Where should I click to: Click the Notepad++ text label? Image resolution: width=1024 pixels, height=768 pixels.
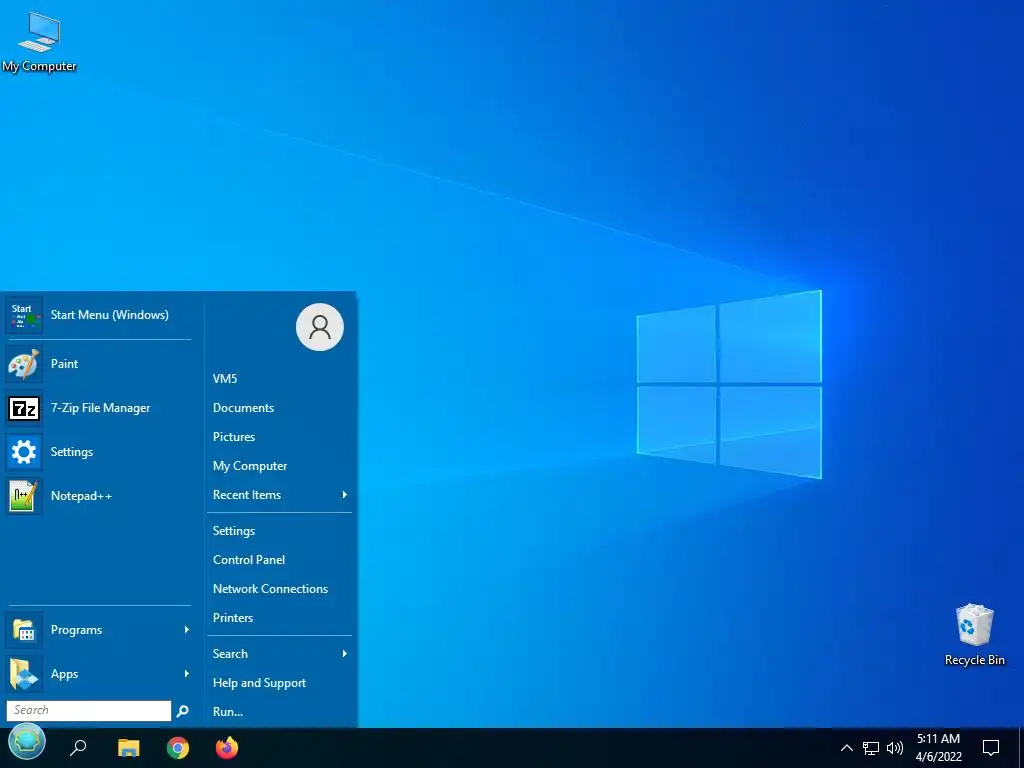tap(81, 496)
